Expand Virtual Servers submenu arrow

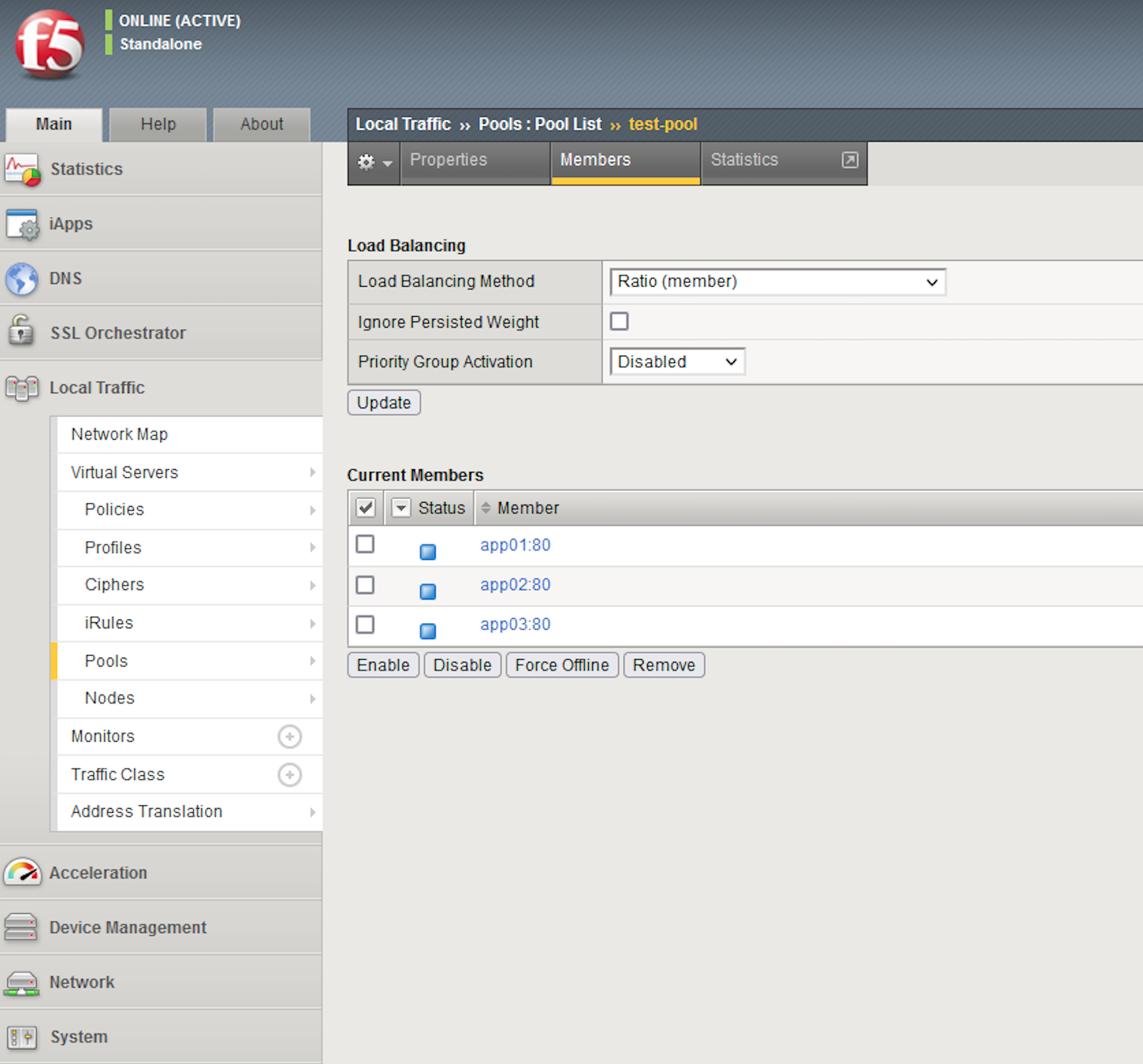(x=312, y=473)
